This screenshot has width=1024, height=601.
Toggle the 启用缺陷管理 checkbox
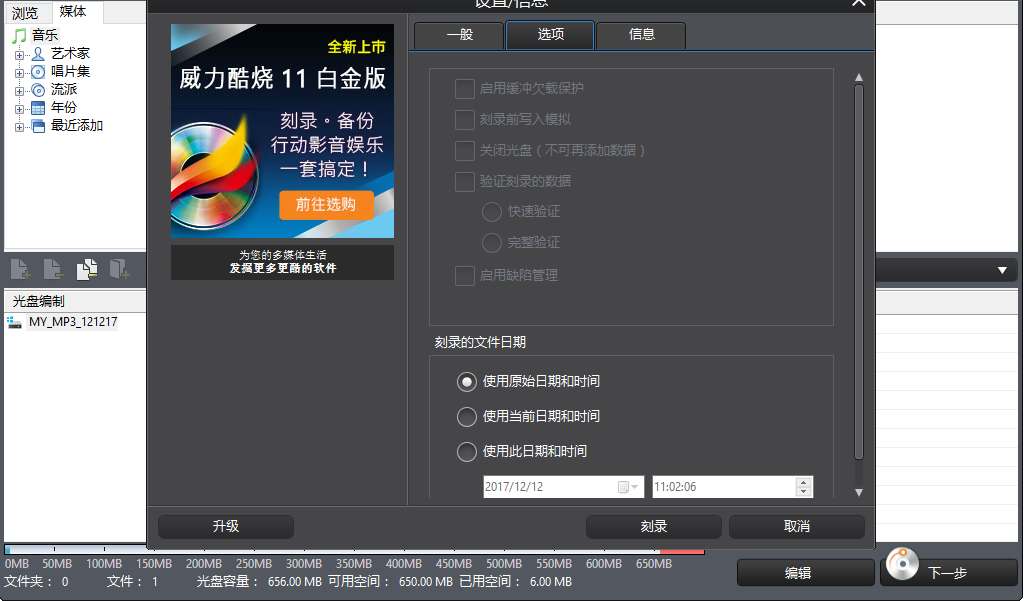click(x=464, y=276)
